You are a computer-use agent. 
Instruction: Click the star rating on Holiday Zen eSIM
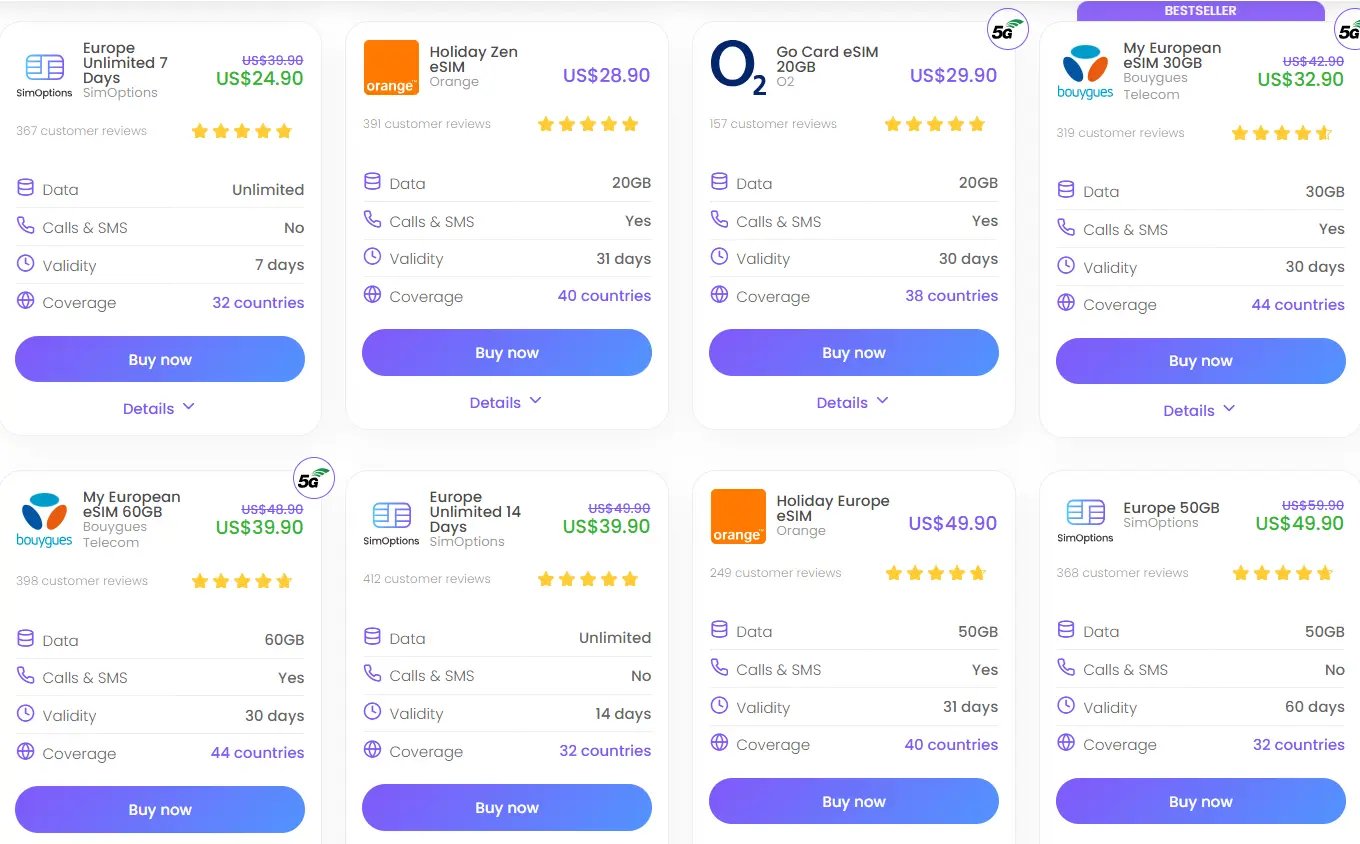point(587,124)
